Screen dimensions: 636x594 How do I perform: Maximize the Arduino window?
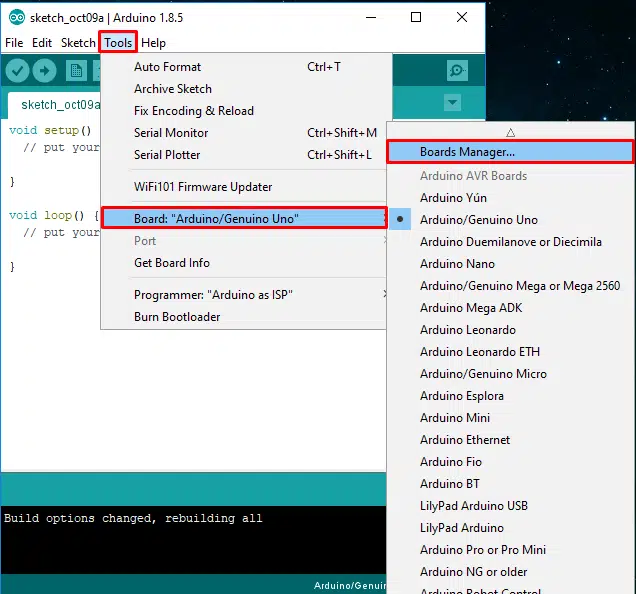416,17
